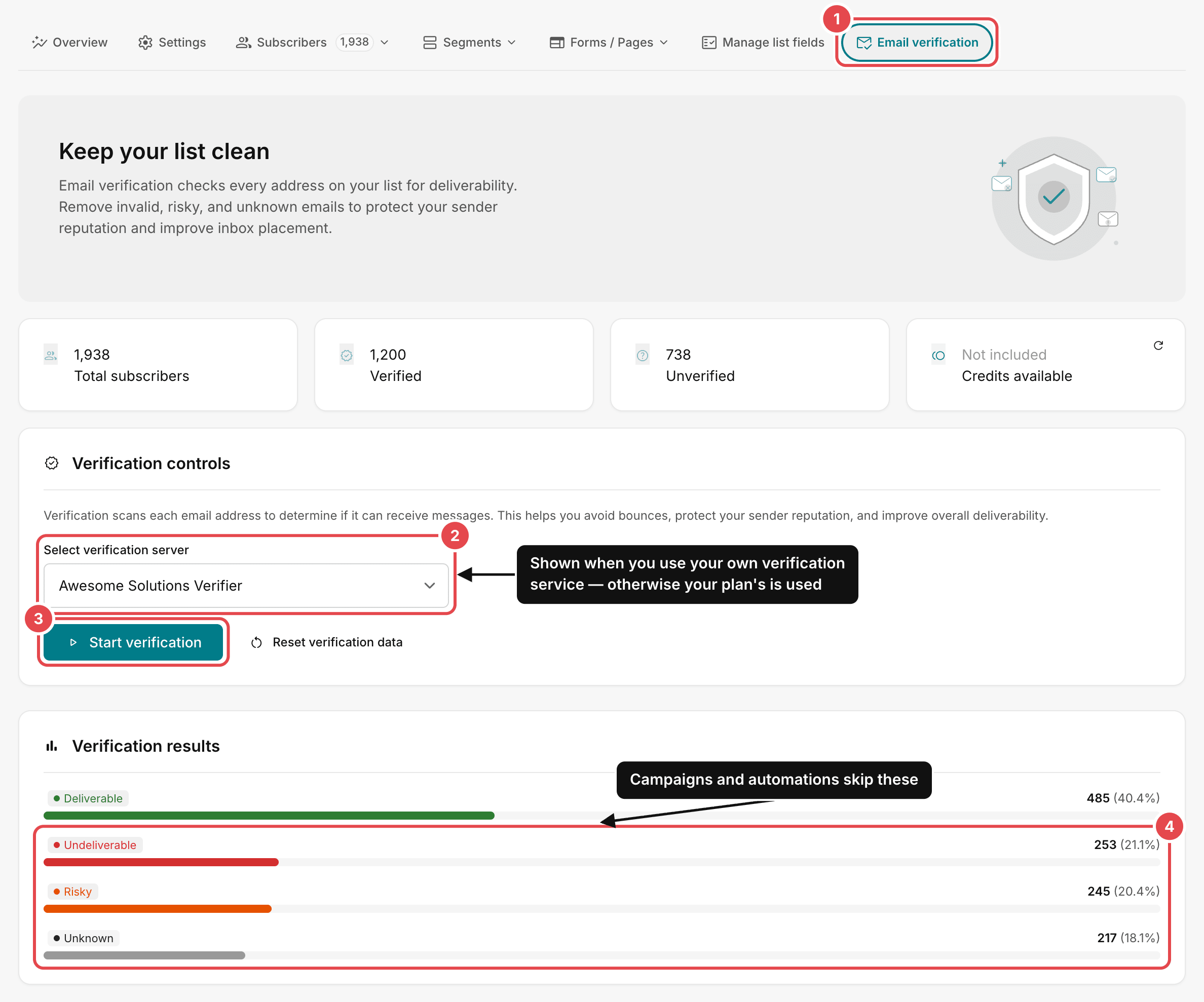The image size is (1204, 1002).
Task: Click the Subscribers people icon
Action: pyautogui.click(x=244, y=43)
